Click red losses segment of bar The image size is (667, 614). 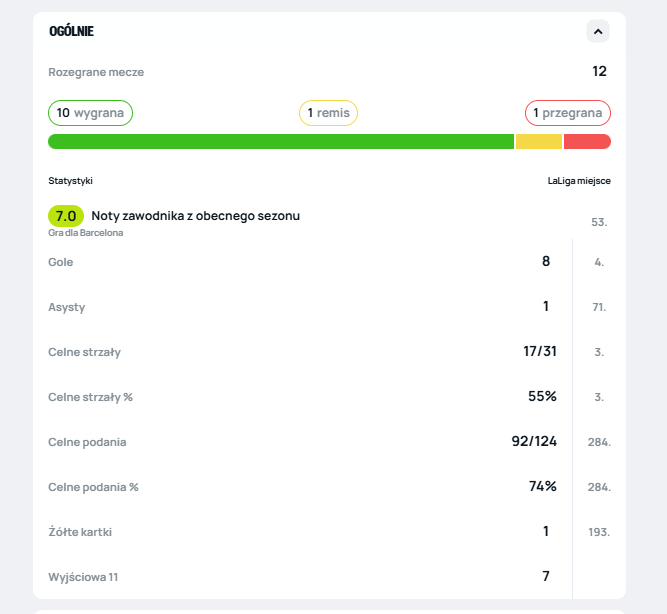click(x=587, y=142)
